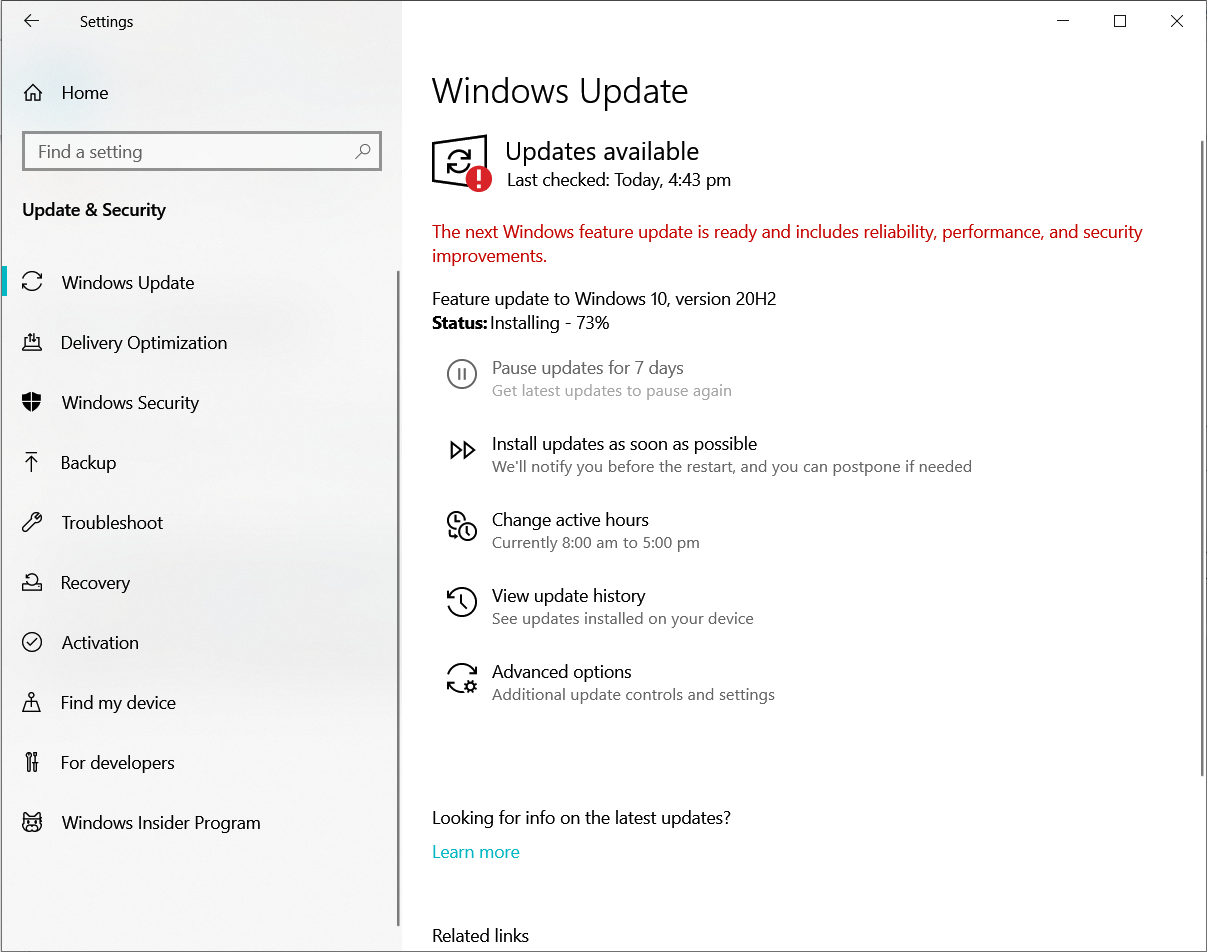This screenshot has height=952, width=1207.
Task: Select Windows Update in the sidebar
Action: point(127,282)
